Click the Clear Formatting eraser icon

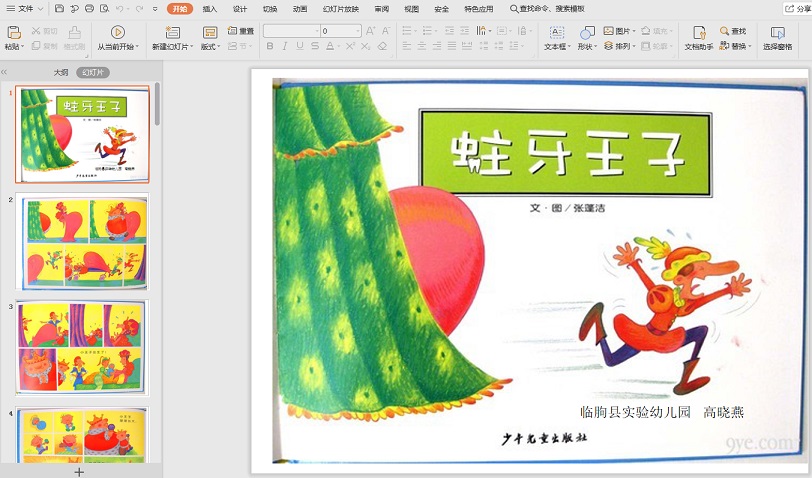pos(382,46)
